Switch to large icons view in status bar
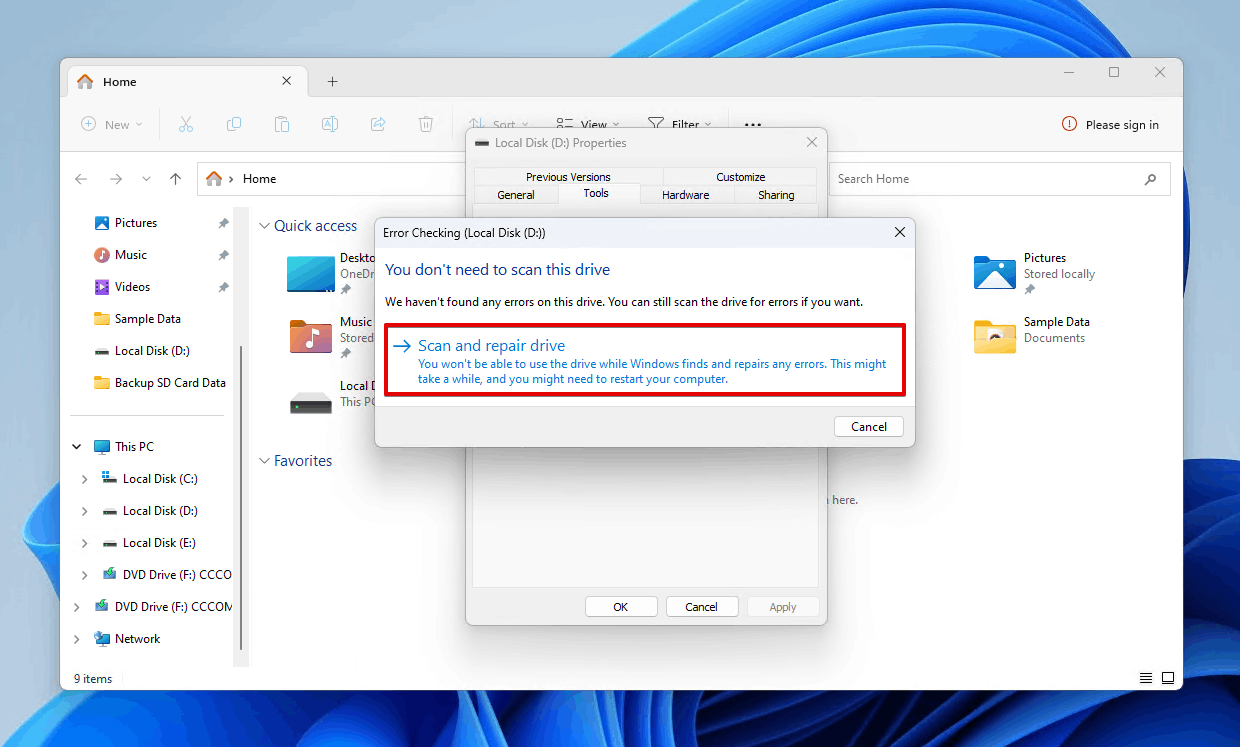The image size is (1240, 747). tap(1168, 678)
